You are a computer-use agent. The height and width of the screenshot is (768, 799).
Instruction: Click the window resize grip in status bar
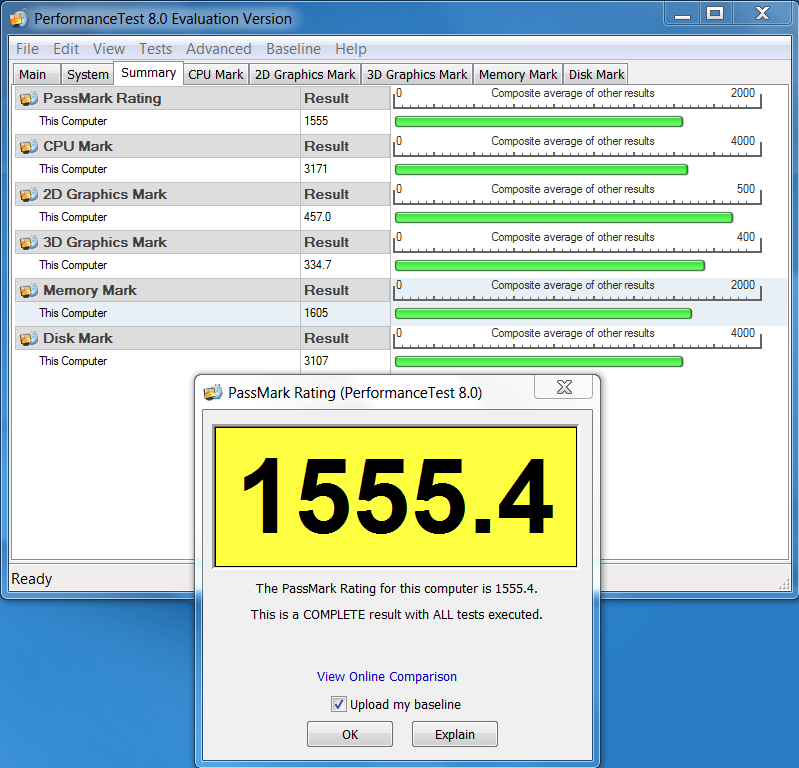(x=784, y=585)
